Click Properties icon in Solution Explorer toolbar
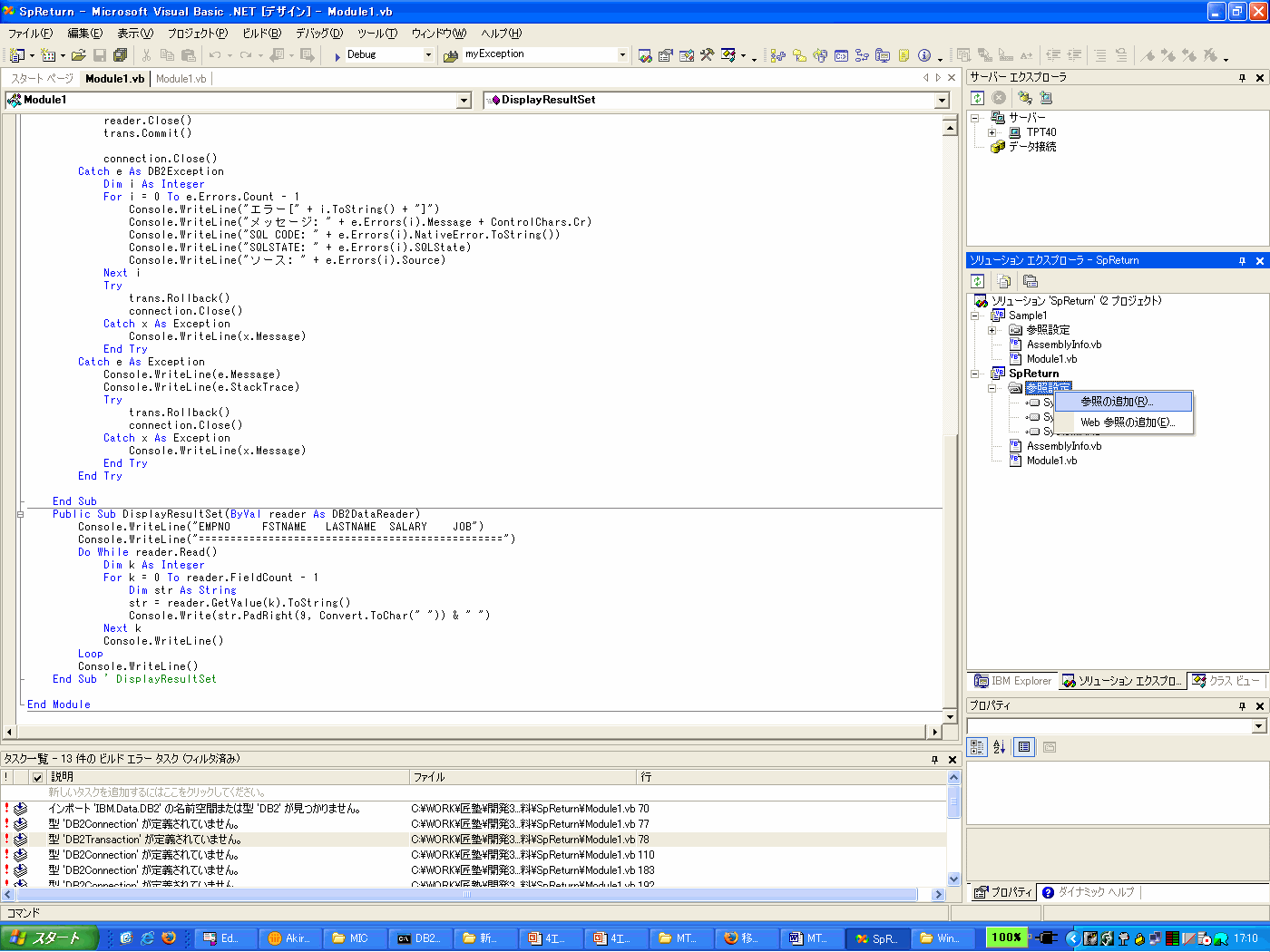This screenshot has width=1270, height=952. tap(1030, 281)
